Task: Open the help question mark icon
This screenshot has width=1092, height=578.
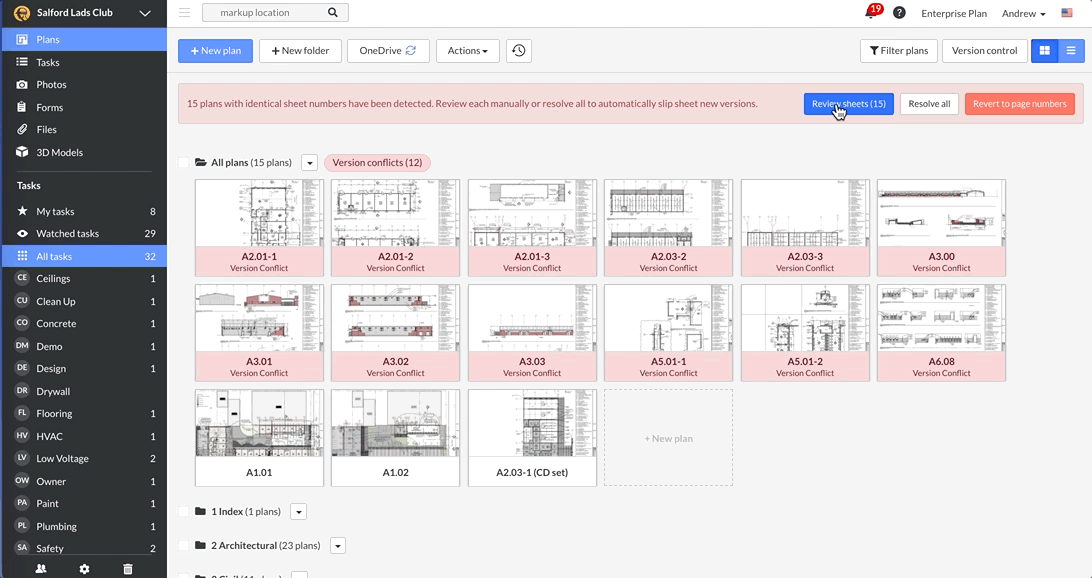Action: (899, 13)
